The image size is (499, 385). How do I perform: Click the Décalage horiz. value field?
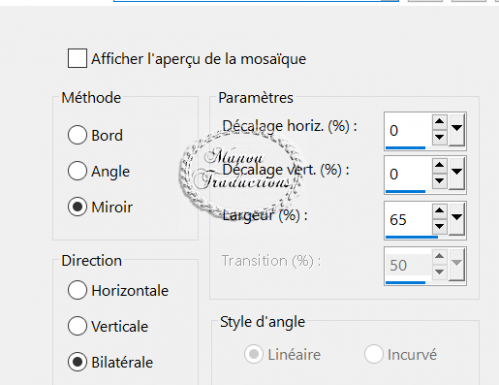point(409,130)
